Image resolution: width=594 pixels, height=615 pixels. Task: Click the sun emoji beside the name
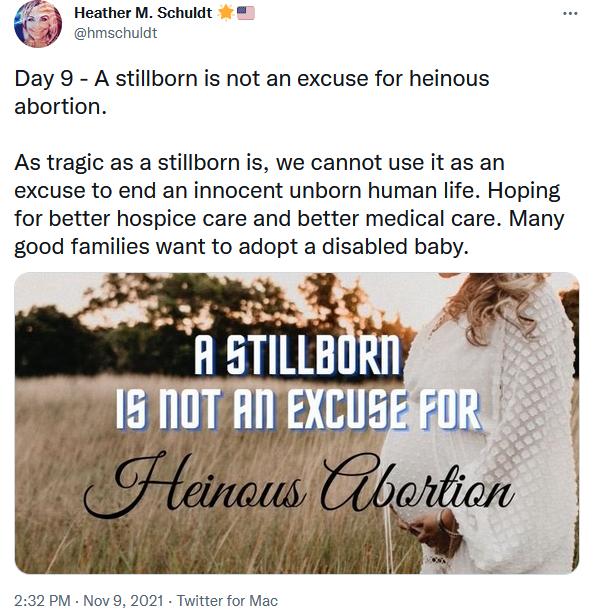(x=226, y=13)
